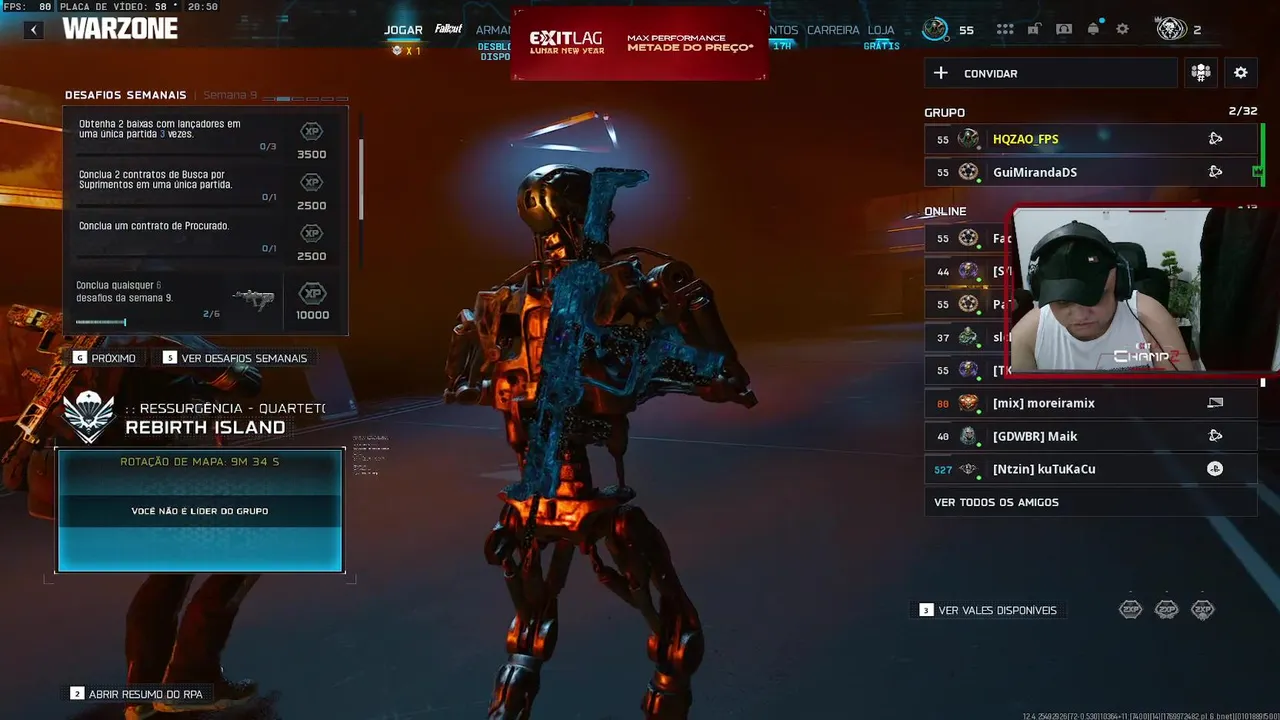Click the weapon reward icon for week 9
This screenshot has width=1280, height=720.
[254, 299]
